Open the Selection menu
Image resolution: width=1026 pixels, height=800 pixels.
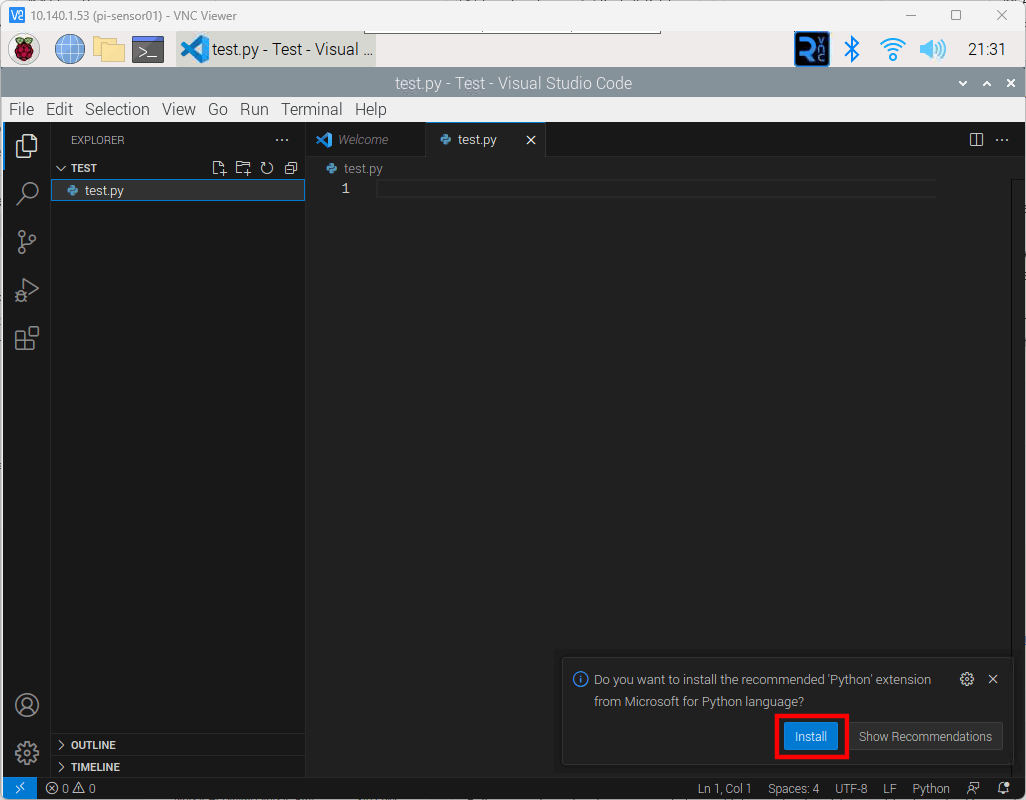117,109
